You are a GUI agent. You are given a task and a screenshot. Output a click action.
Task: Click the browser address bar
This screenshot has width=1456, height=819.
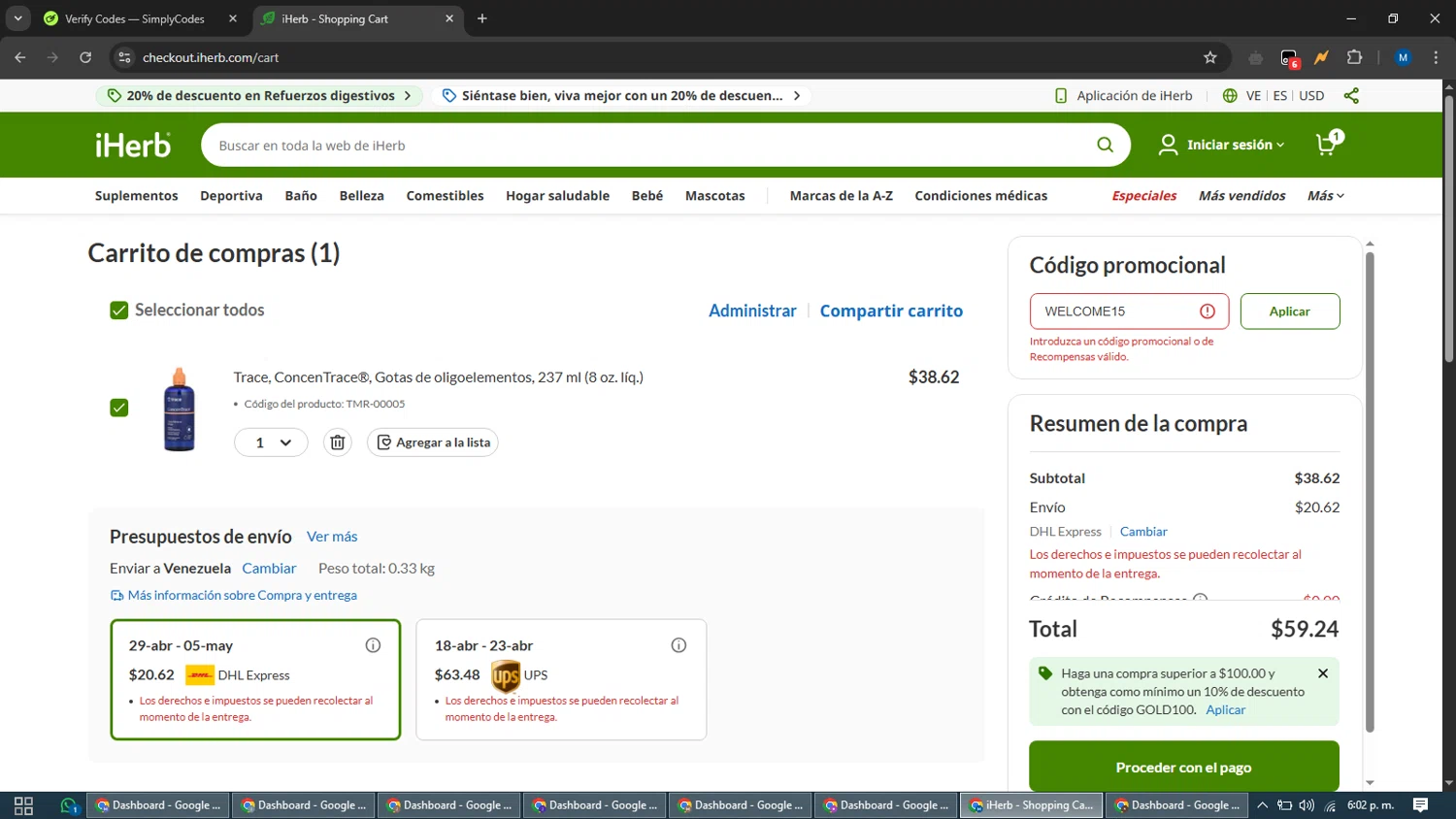(670, 57)
